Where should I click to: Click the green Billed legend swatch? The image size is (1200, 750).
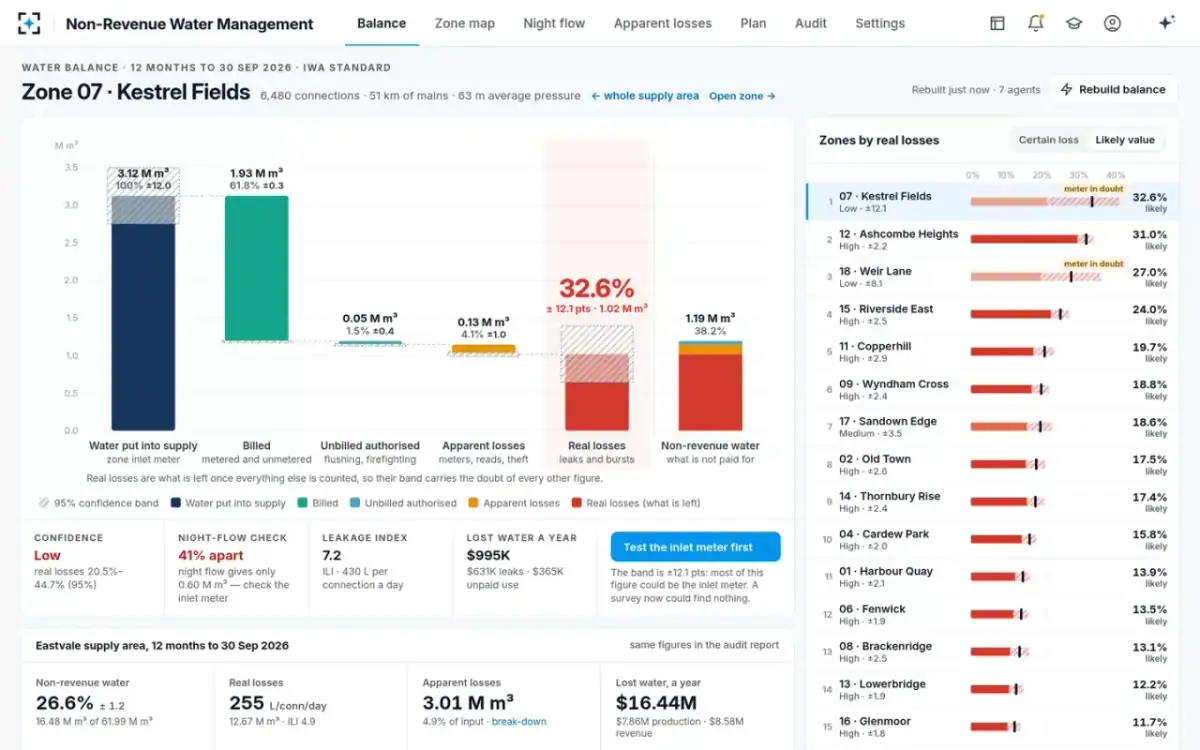(x=303, y=503)
